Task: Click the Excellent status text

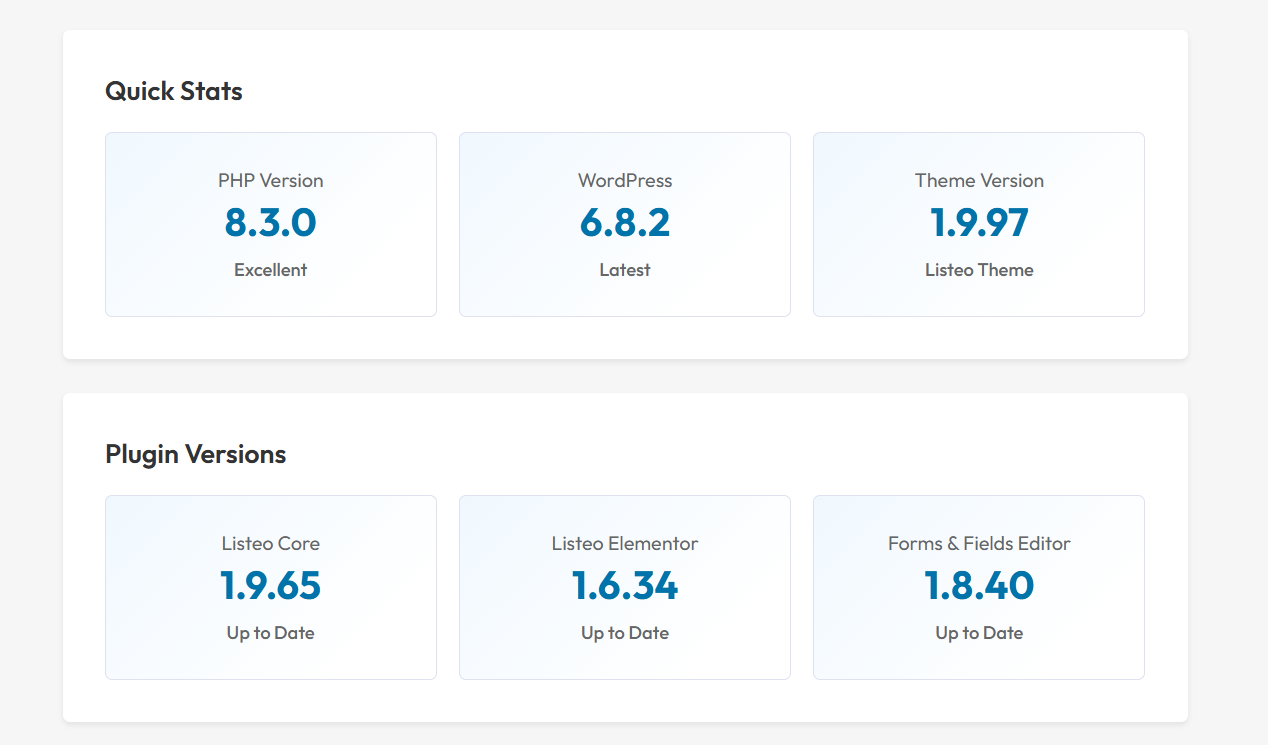Action: click(271, 270)
